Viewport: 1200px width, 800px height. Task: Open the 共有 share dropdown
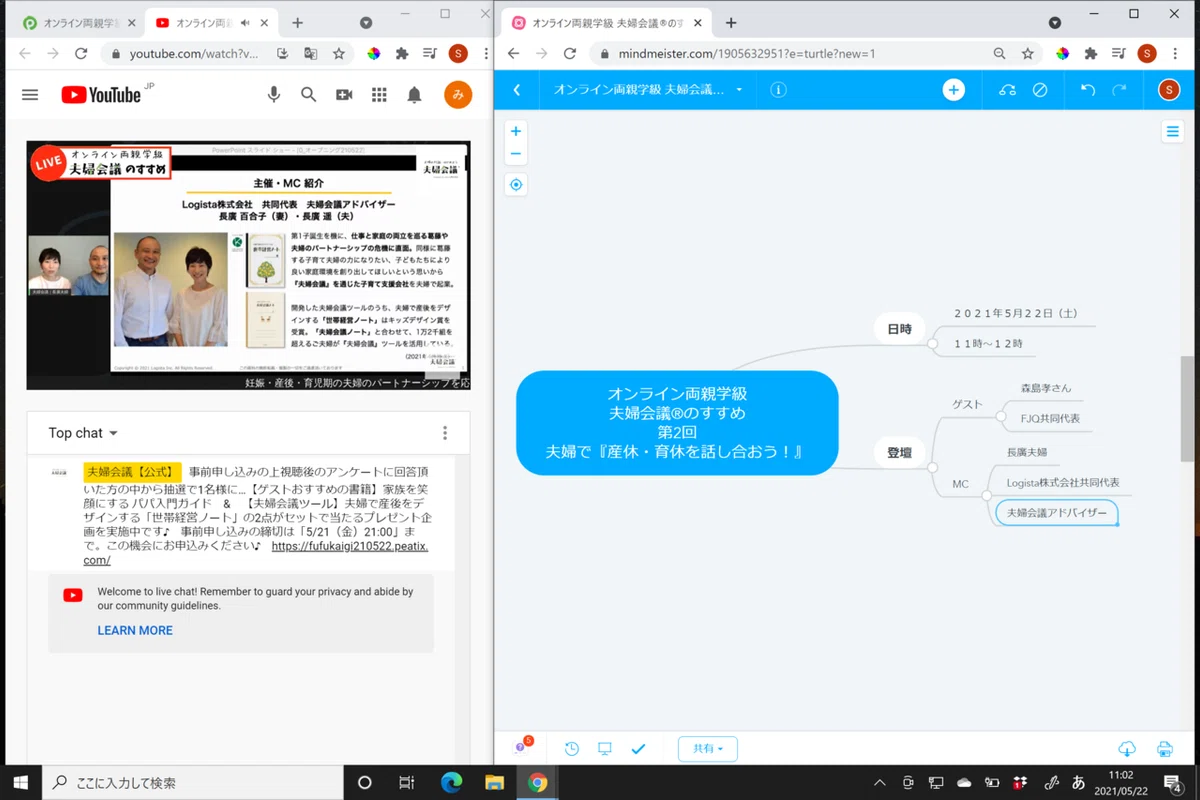[x=708, y=748]
